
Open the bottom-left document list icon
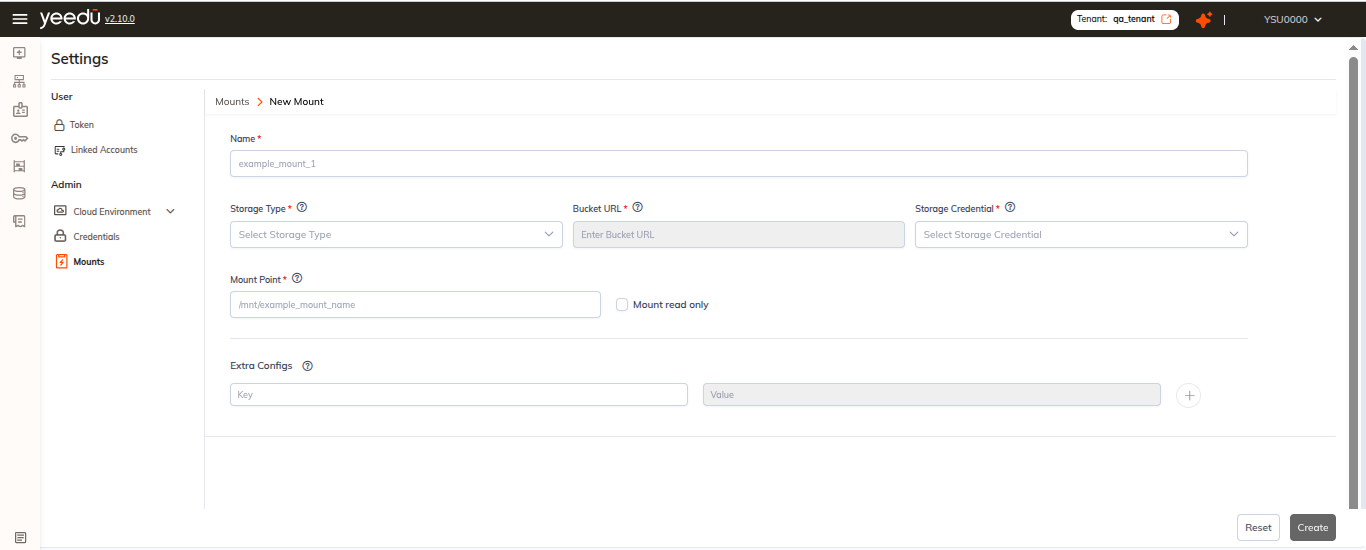pyautogui.click(x=20, y=537)
